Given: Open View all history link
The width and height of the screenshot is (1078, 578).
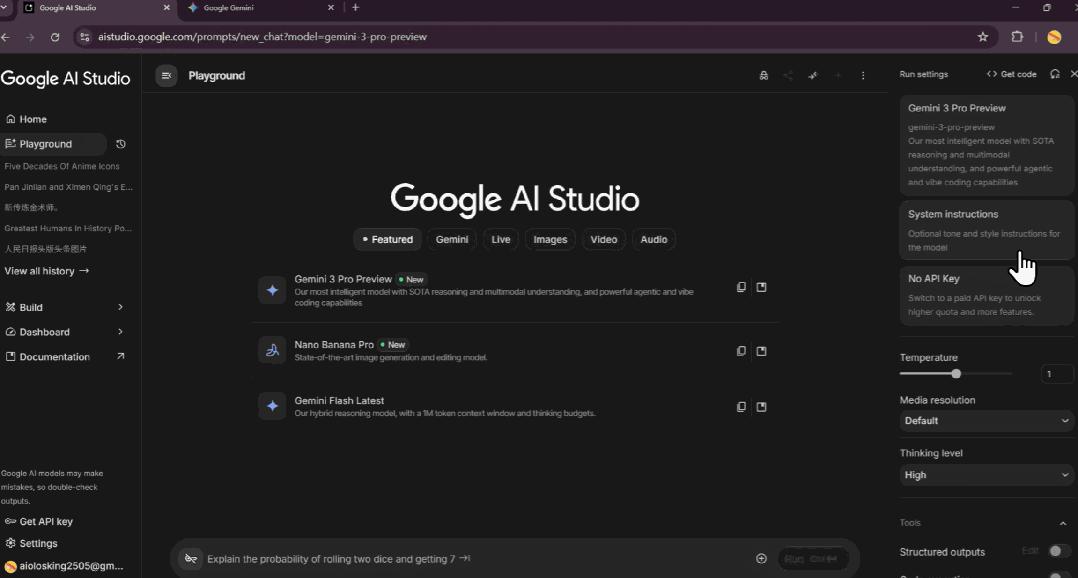Looking at the screenshot, I should 47,271.
